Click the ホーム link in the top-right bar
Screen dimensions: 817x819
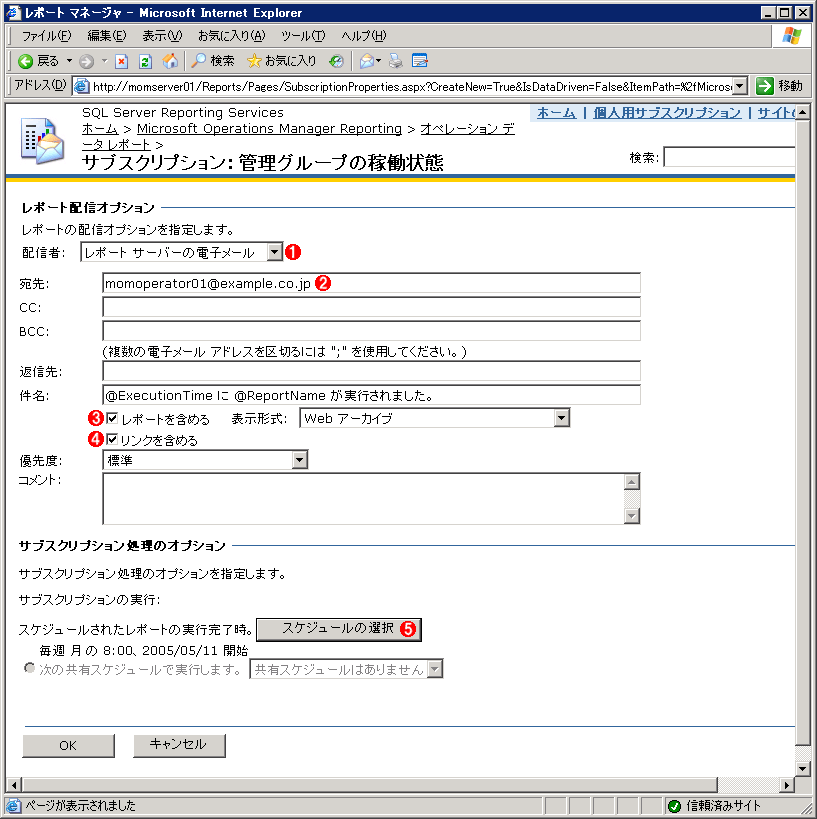pos(556,113)
